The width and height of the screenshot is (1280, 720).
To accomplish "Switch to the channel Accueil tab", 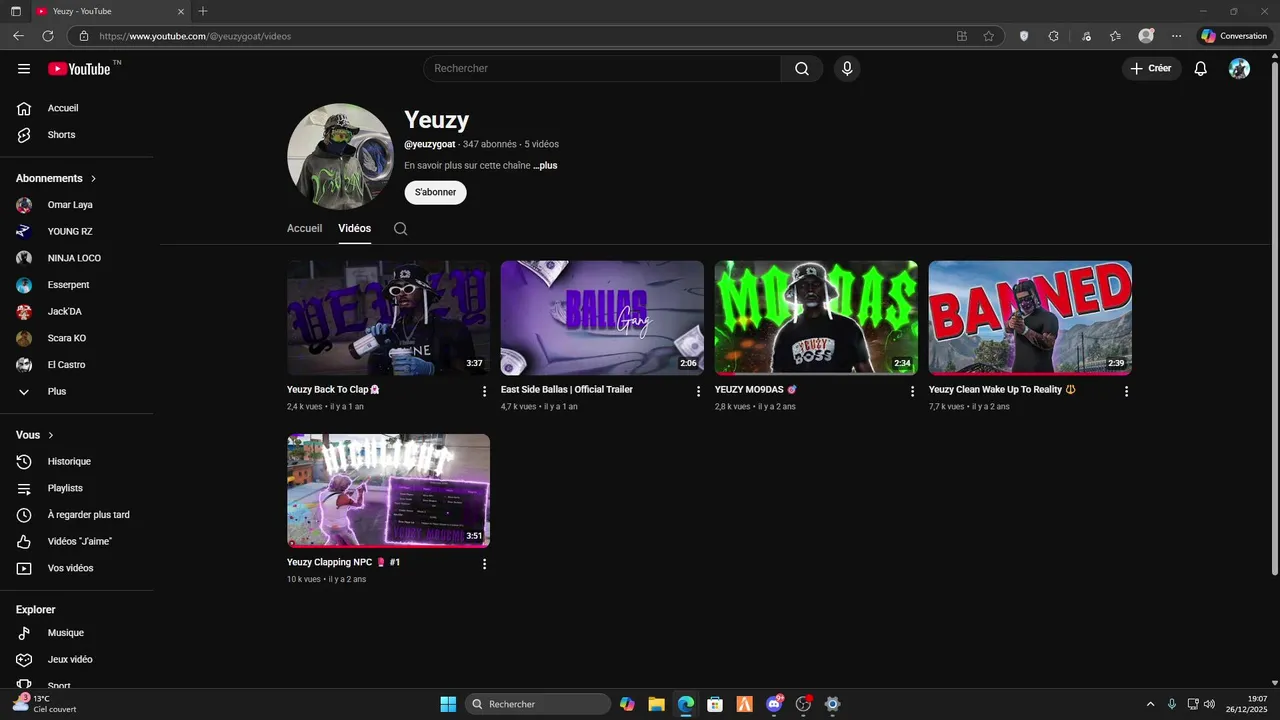I will click(x=304, y=228).
